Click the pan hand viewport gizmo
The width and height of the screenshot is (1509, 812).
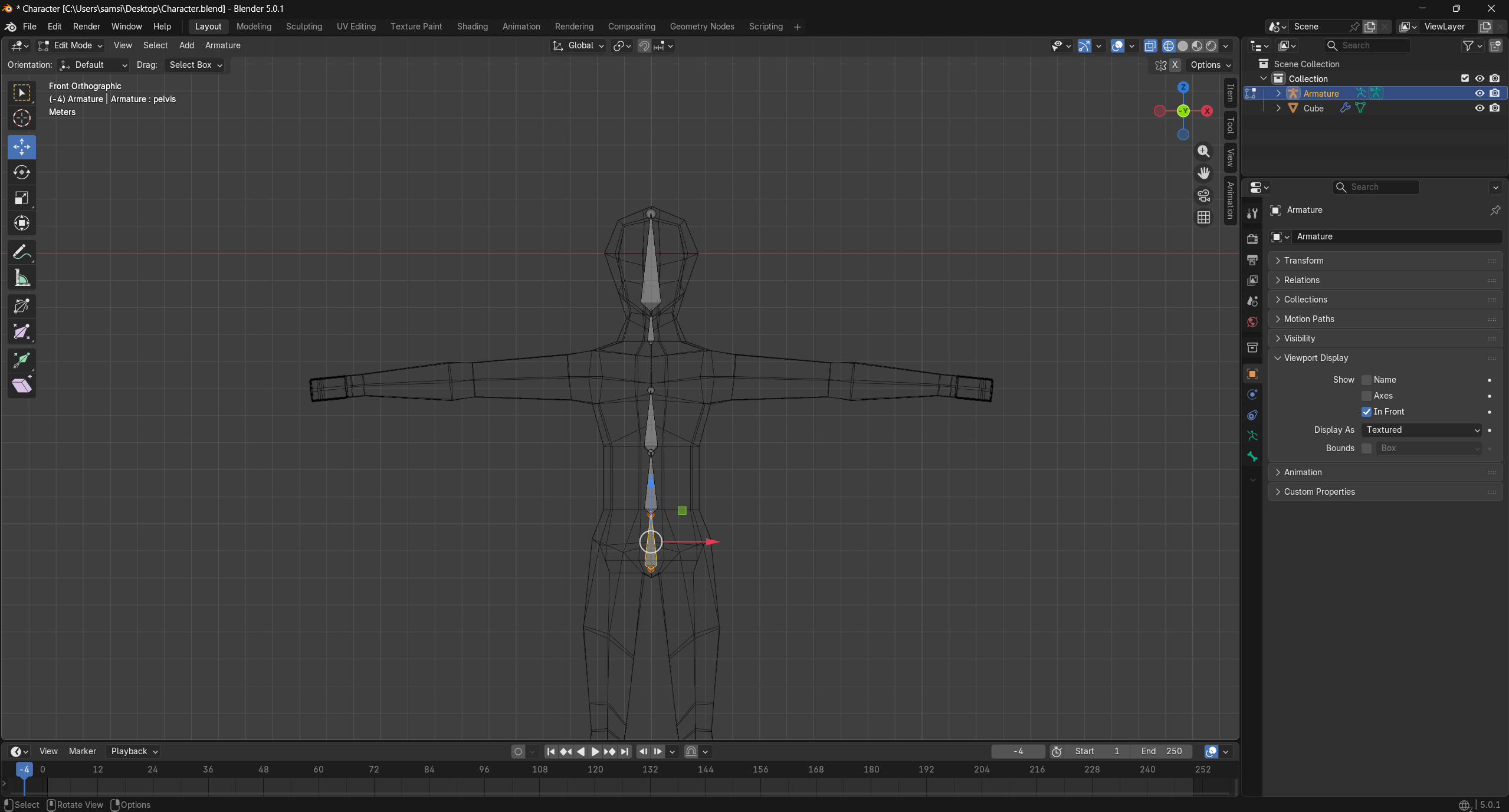coord(1203,173)
